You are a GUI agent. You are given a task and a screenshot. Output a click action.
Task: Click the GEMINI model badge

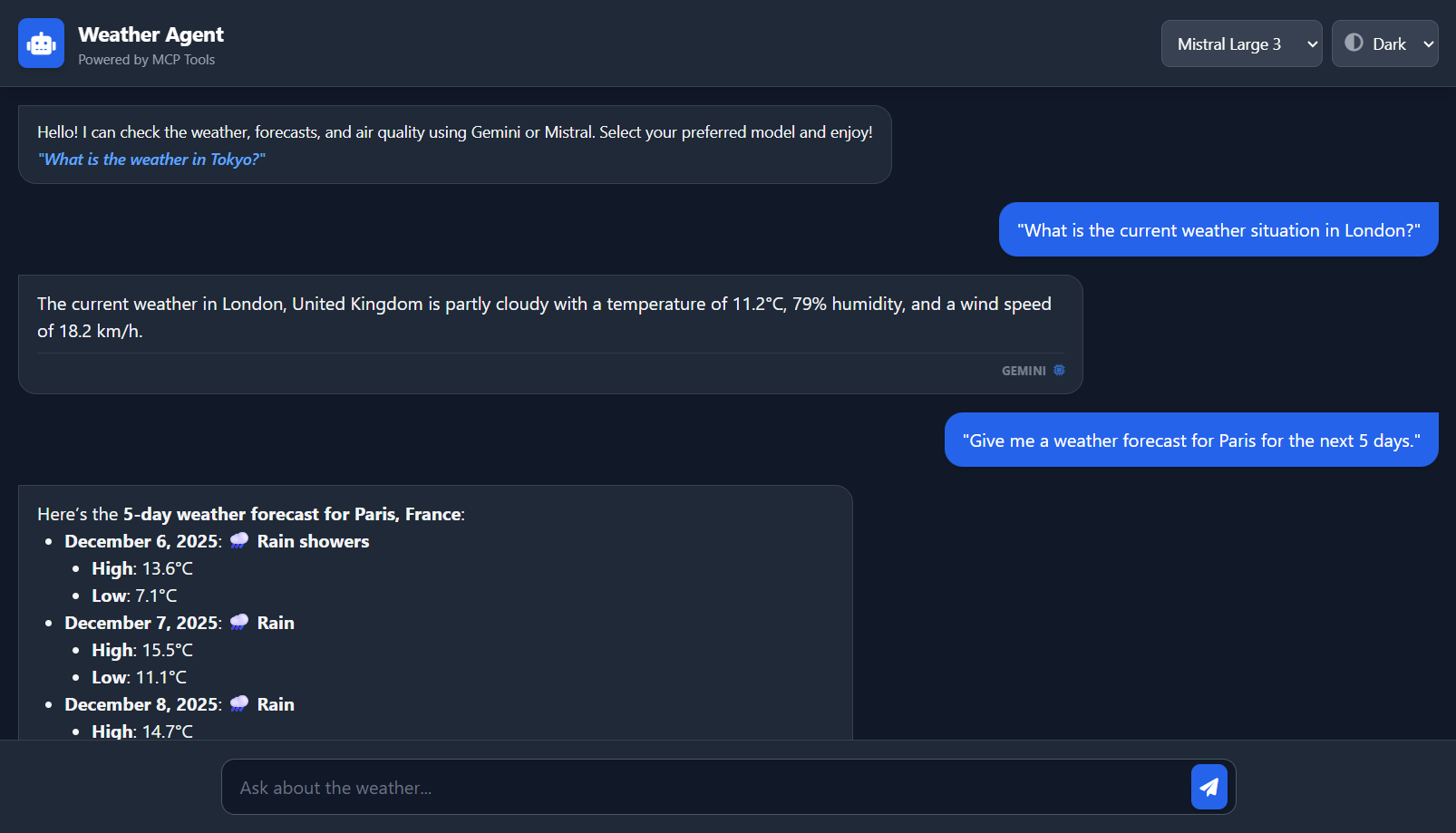(1024, 370)
